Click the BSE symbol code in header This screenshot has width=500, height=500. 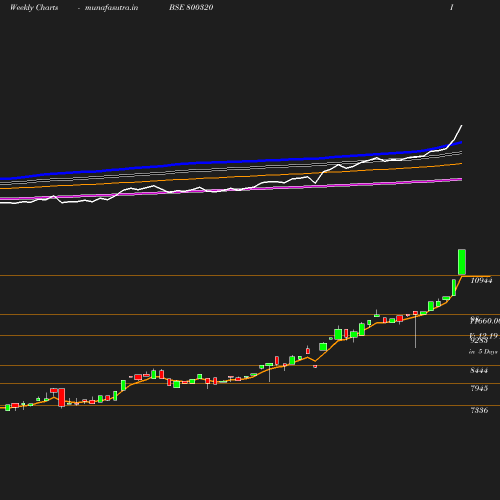tap(191, 8)
